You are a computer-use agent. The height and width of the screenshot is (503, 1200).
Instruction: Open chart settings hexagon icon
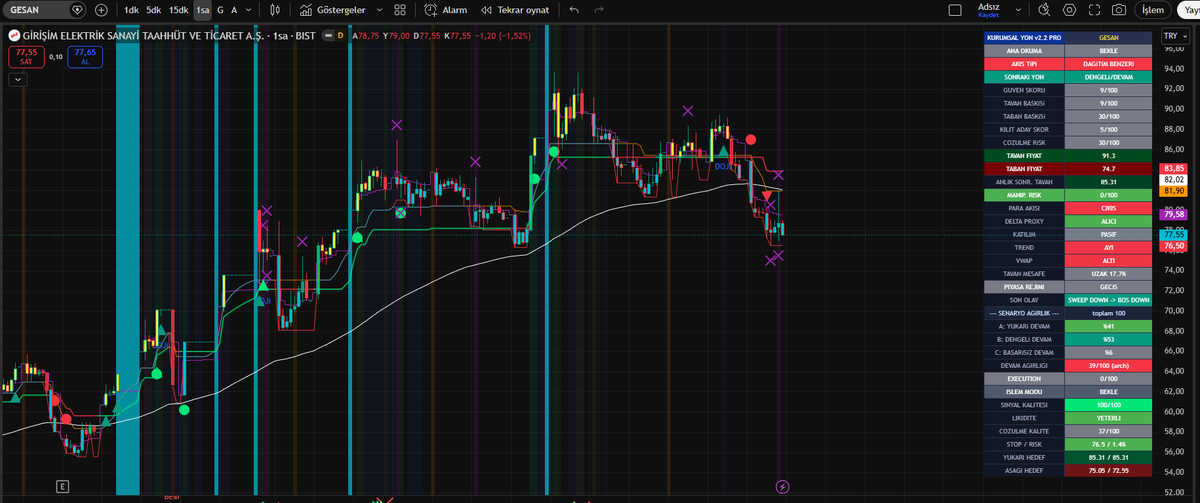pyautogui.click(x=1069, y=10)
